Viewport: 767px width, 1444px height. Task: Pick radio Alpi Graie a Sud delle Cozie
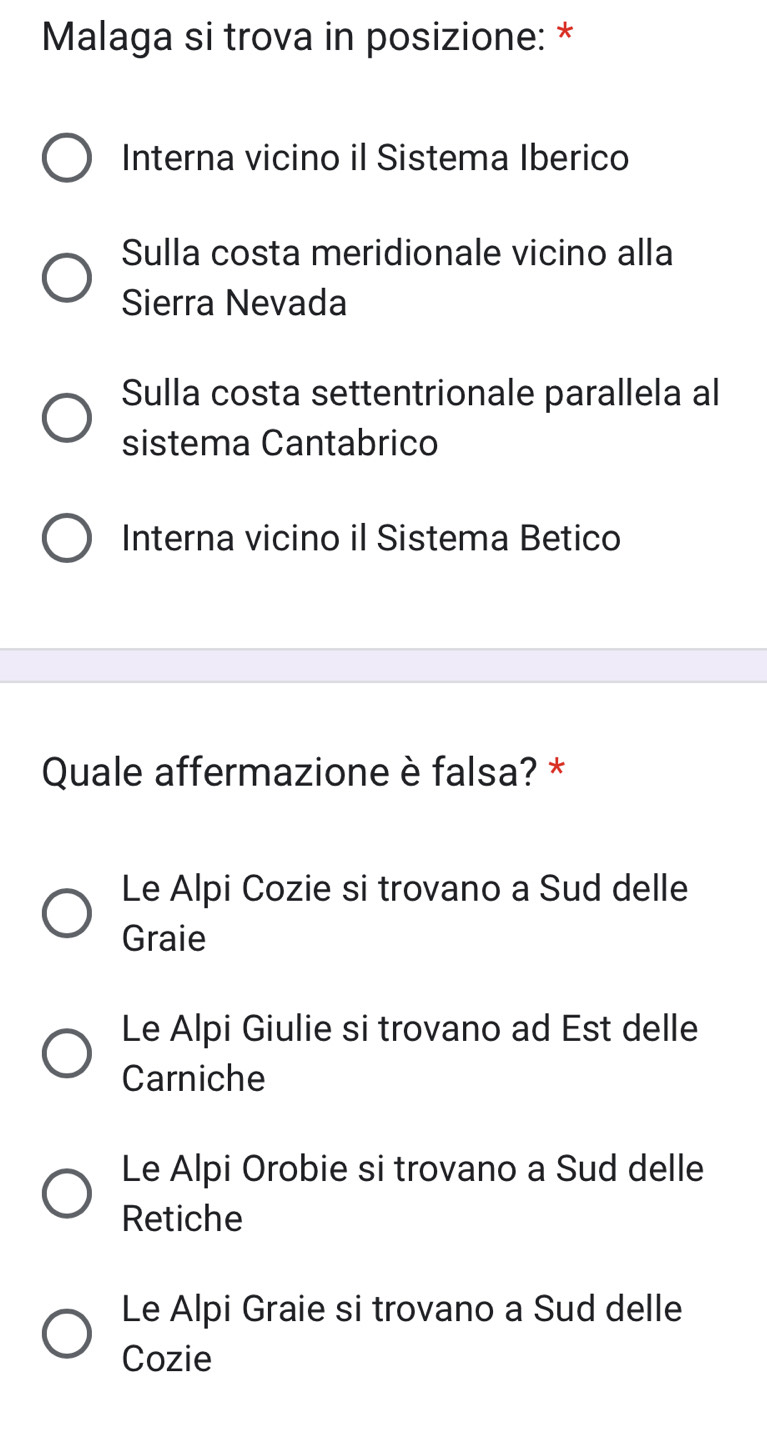pos(67,1333)
